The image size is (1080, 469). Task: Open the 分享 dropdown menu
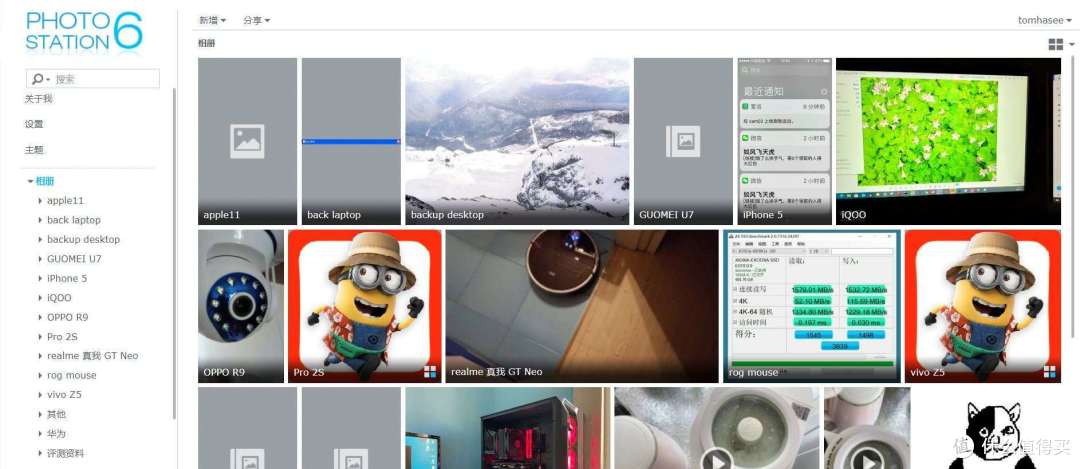256,21
